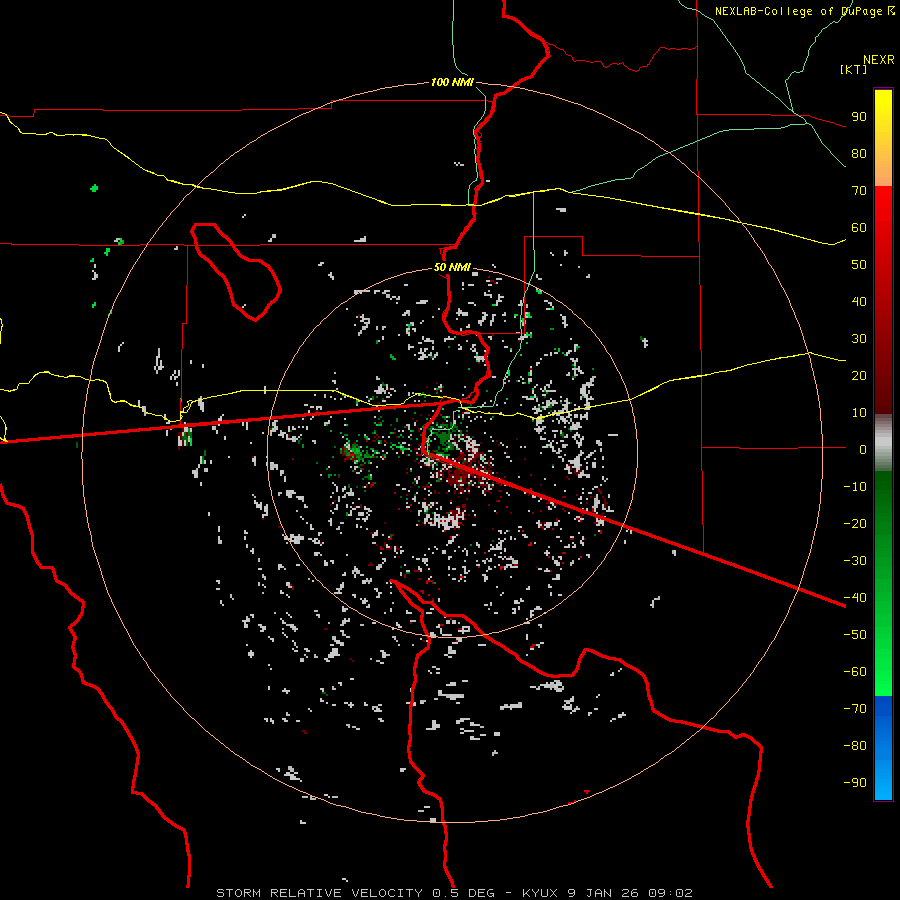900x900 pixels.
Task: Click the 90 value on velocity scale
Action: click(x=859, y=117)
